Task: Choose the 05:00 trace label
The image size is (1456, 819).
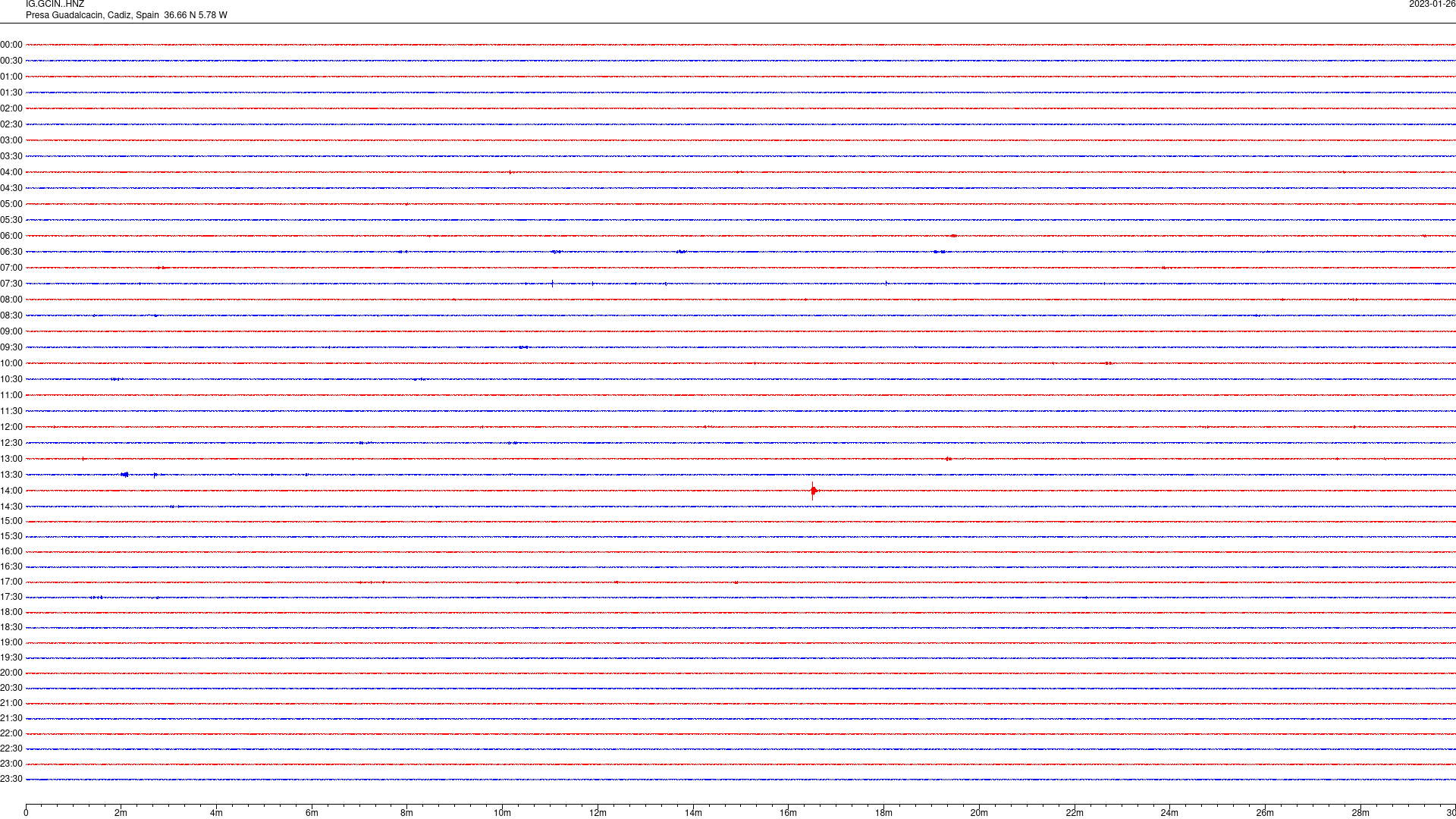Action: 11,204
